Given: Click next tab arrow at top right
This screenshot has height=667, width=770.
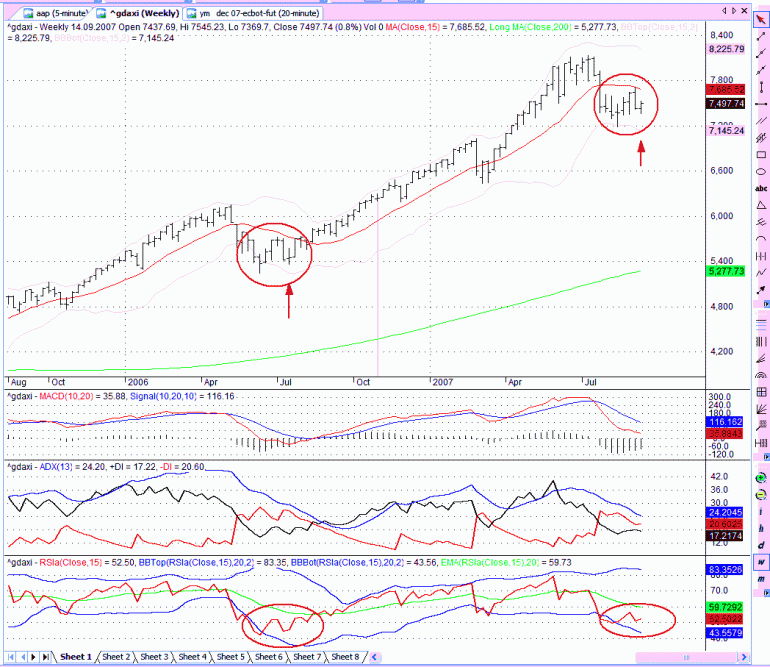Looking at the screenshot, I should tap(734, 10).
